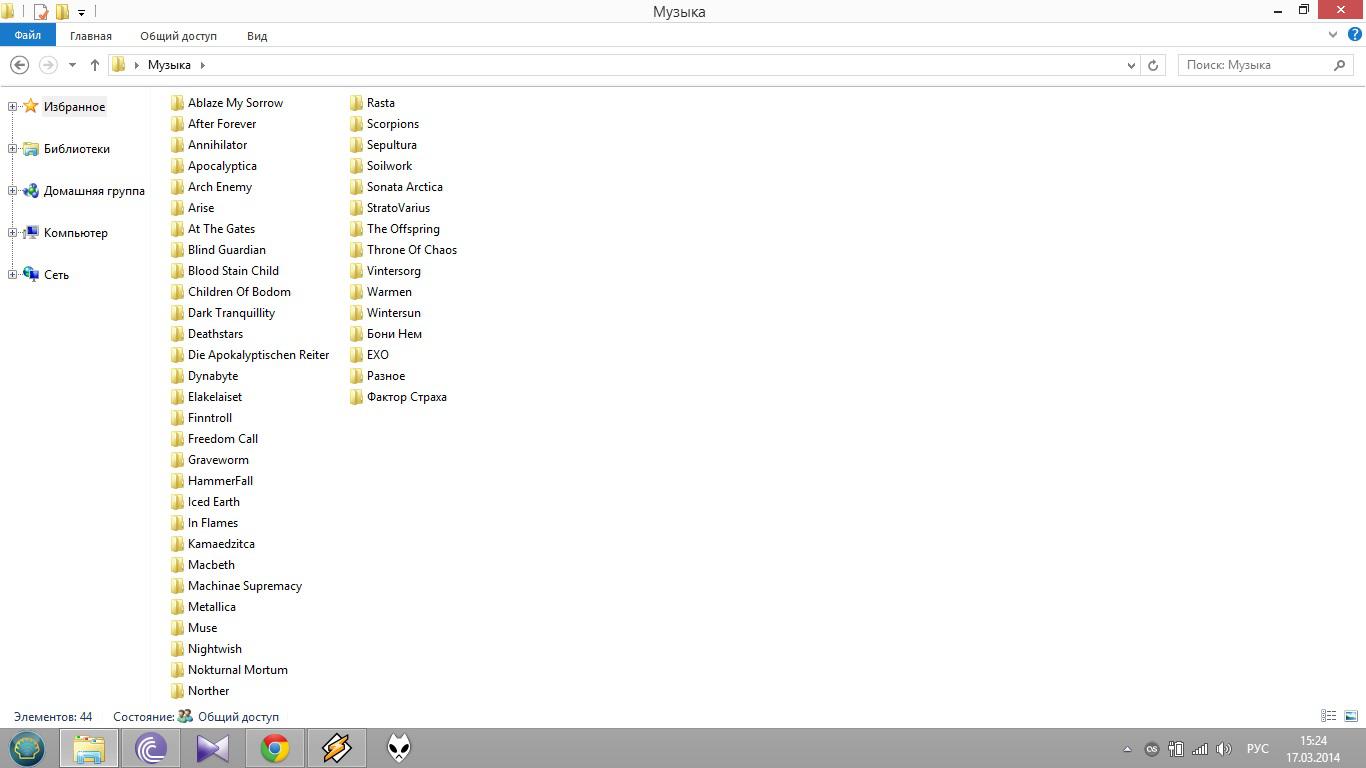The width and height of the screenshot is (1366, 768).
Task: Select the "Machinae Supremacy" folder name
Action: 245,586
